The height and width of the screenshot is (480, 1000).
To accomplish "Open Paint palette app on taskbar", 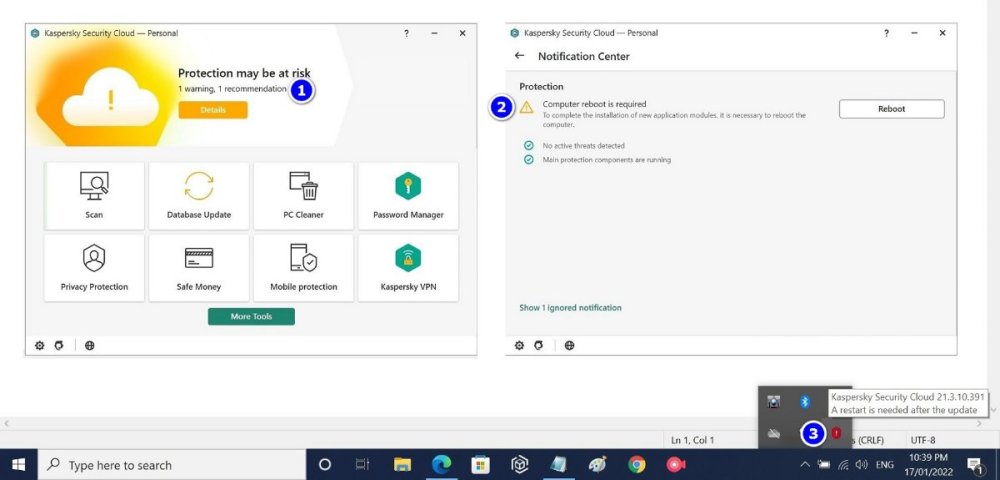I will [598, 465].
